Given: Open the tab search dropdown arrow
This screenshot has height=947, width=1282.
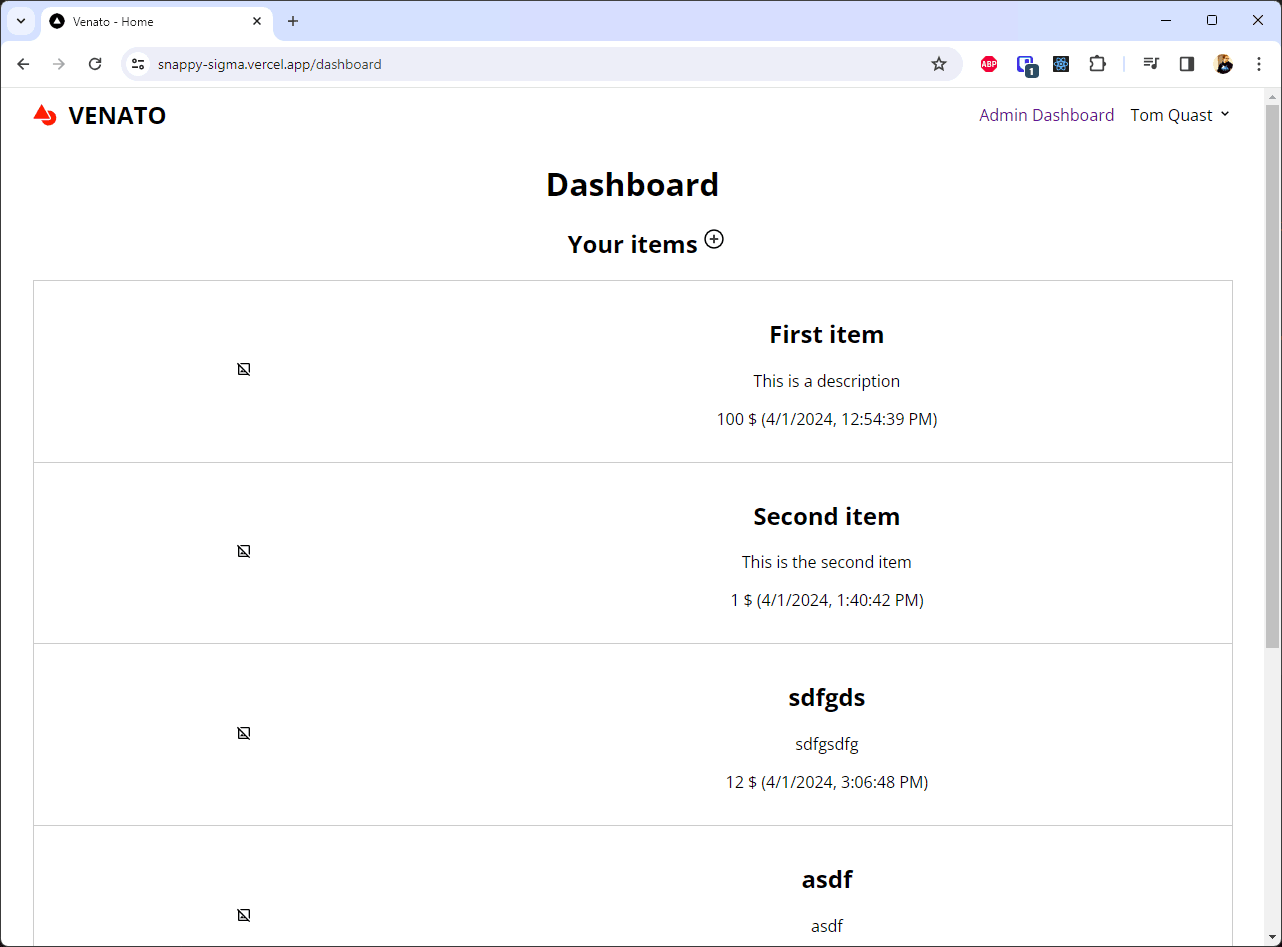Looking at the screenshot, I should 20,21.
